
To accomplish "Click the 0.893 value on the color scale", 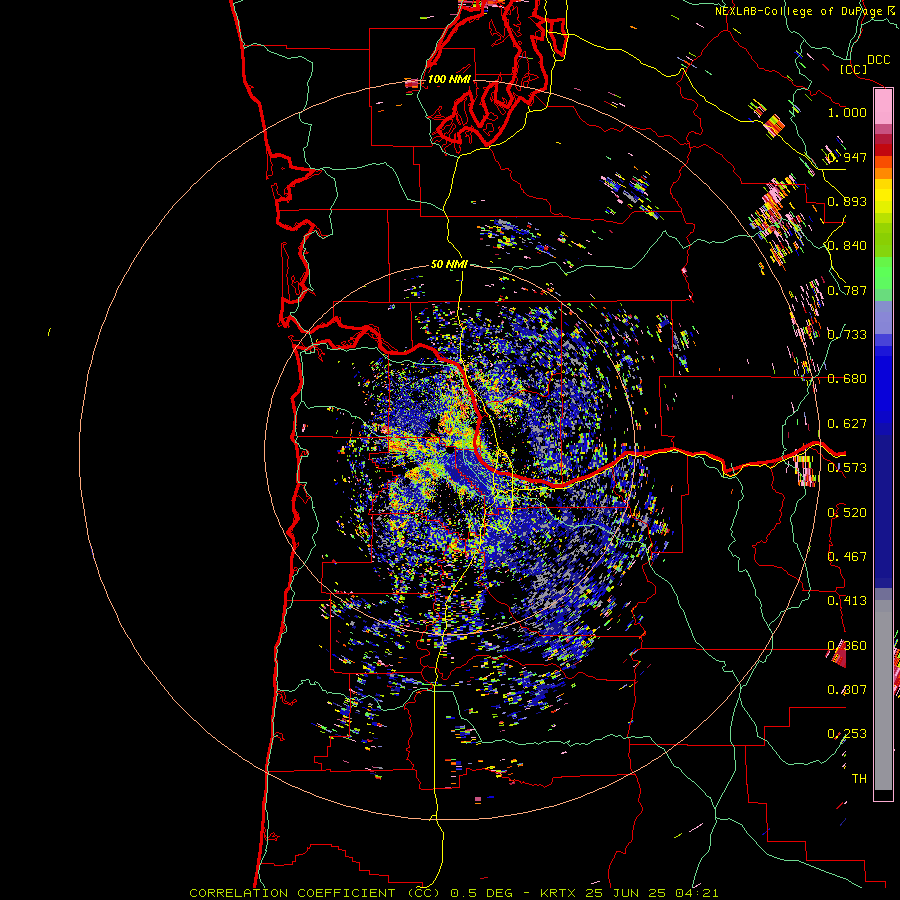I will click(847, 201).
